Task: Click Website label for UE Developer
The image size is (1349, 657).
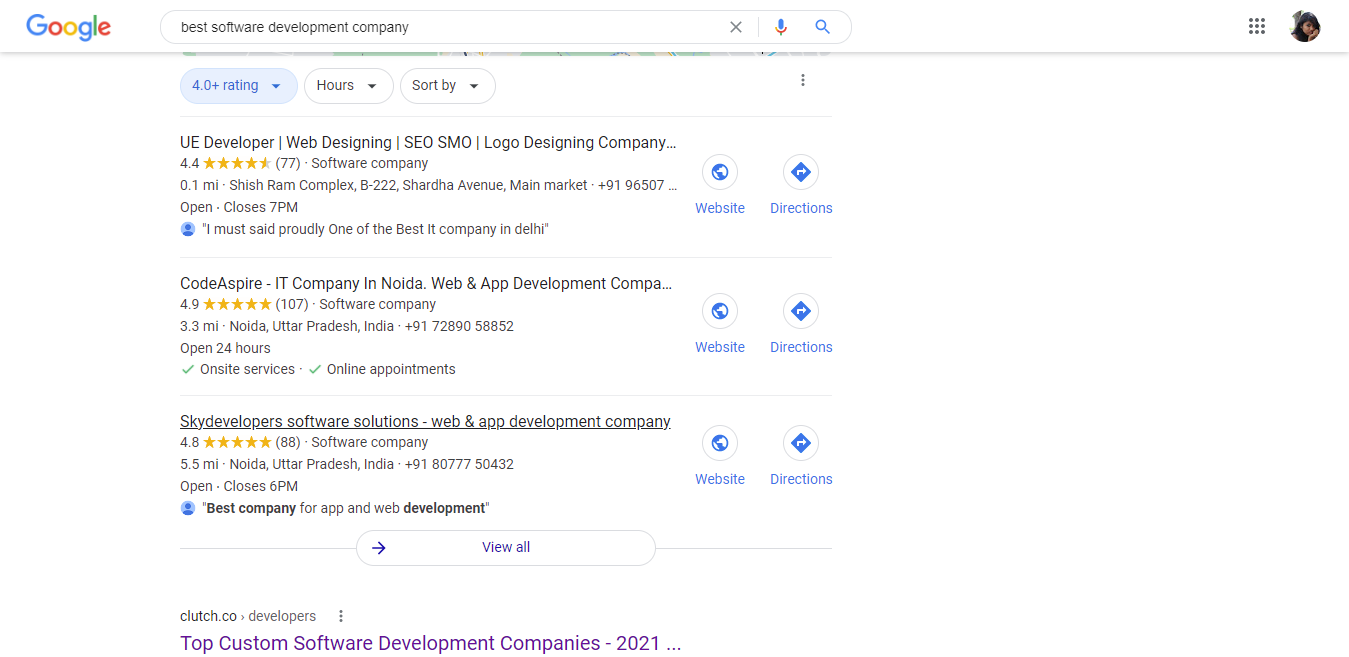Action: (720, 208)
